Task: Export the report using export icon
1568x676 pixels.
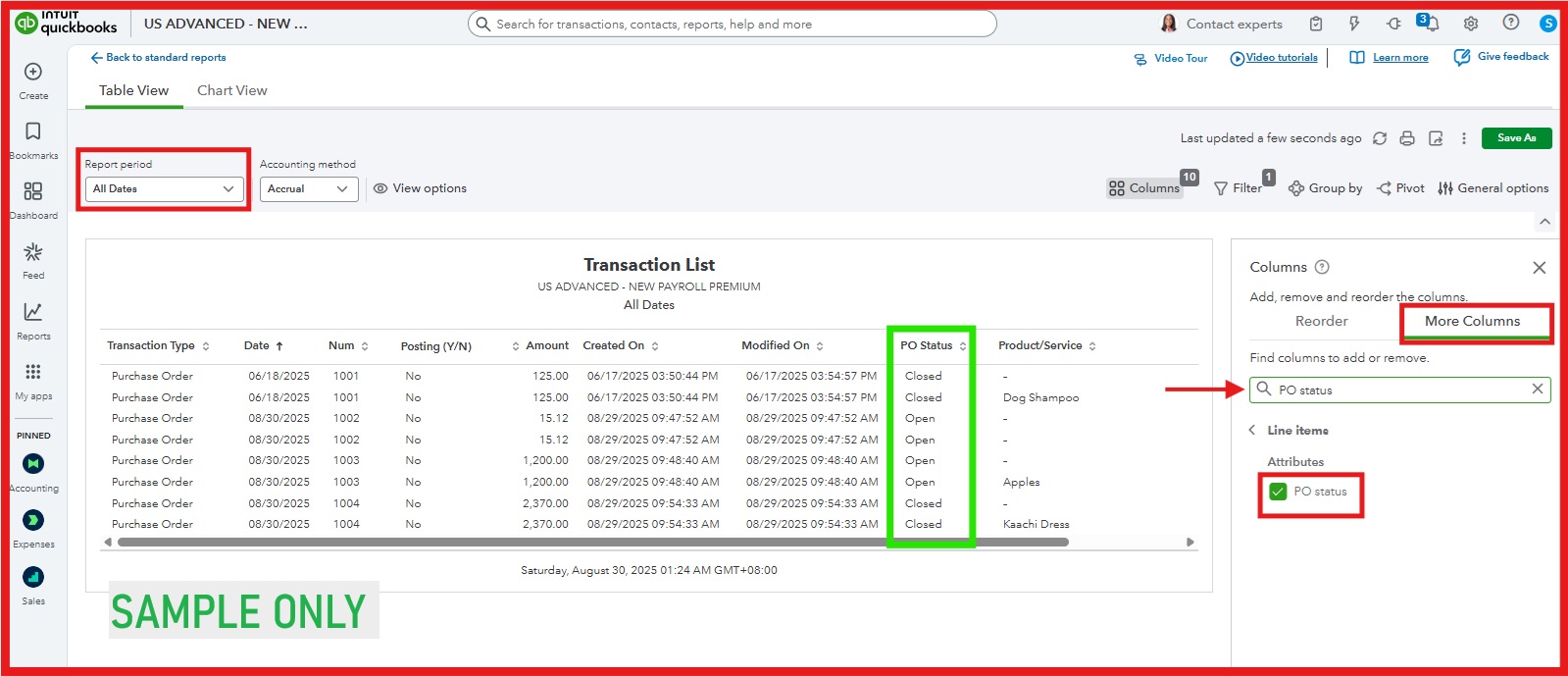Action: [x=1436, y=138]
